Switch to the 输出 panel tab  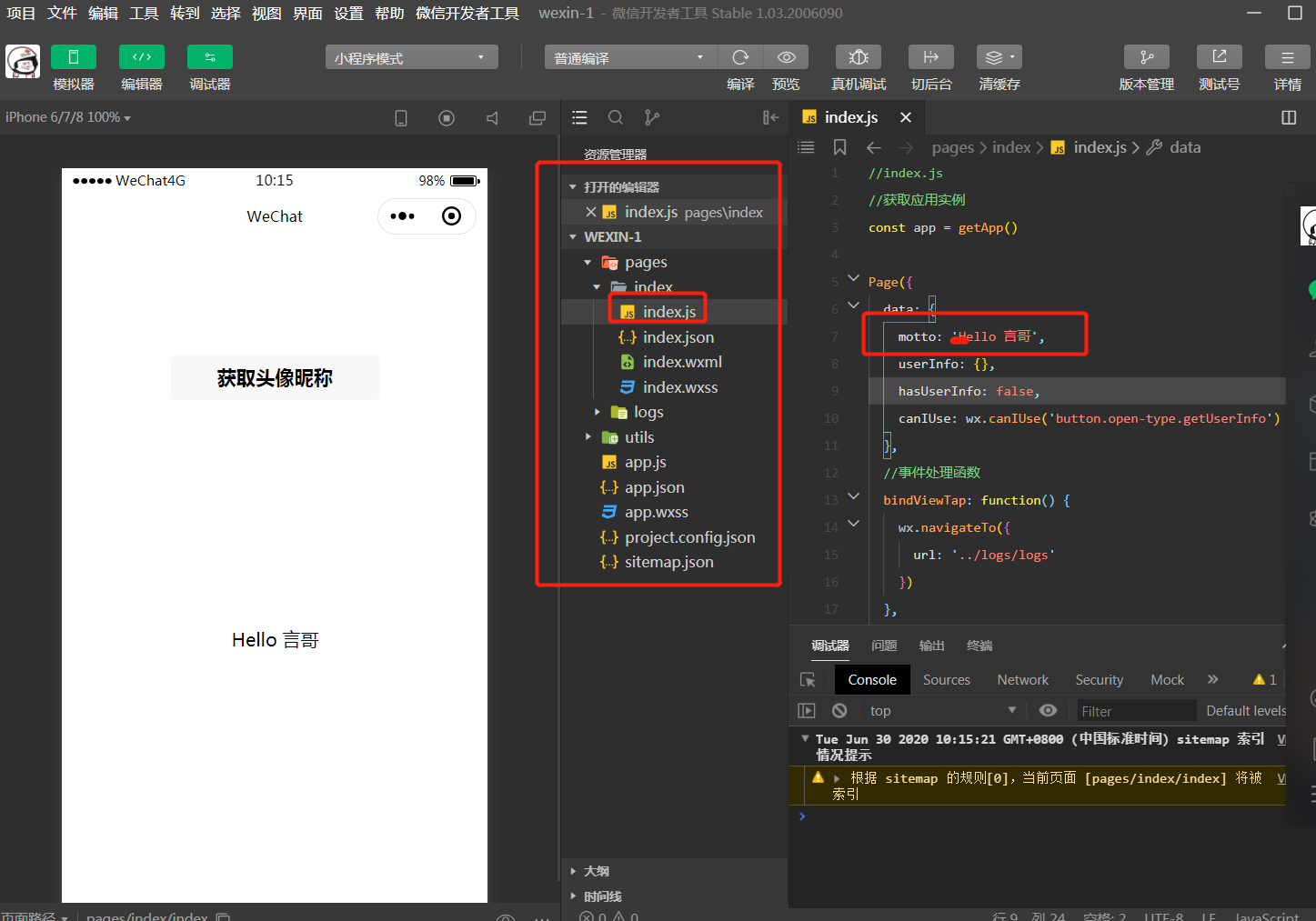click(931, 646)
